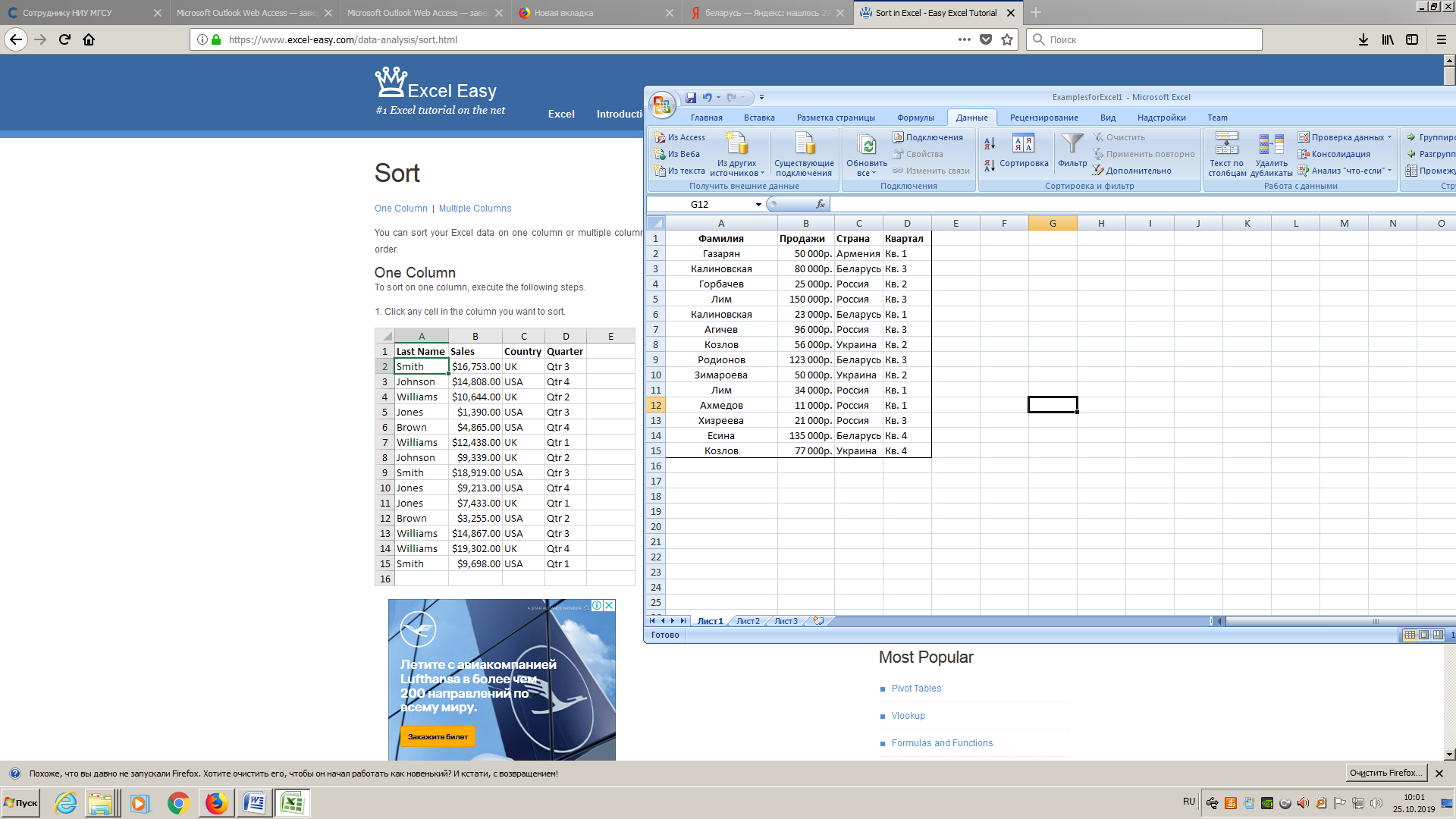Reload the Firefox page
The height and width of the screenshot is (819, 1456).
(x=64, y=39)
